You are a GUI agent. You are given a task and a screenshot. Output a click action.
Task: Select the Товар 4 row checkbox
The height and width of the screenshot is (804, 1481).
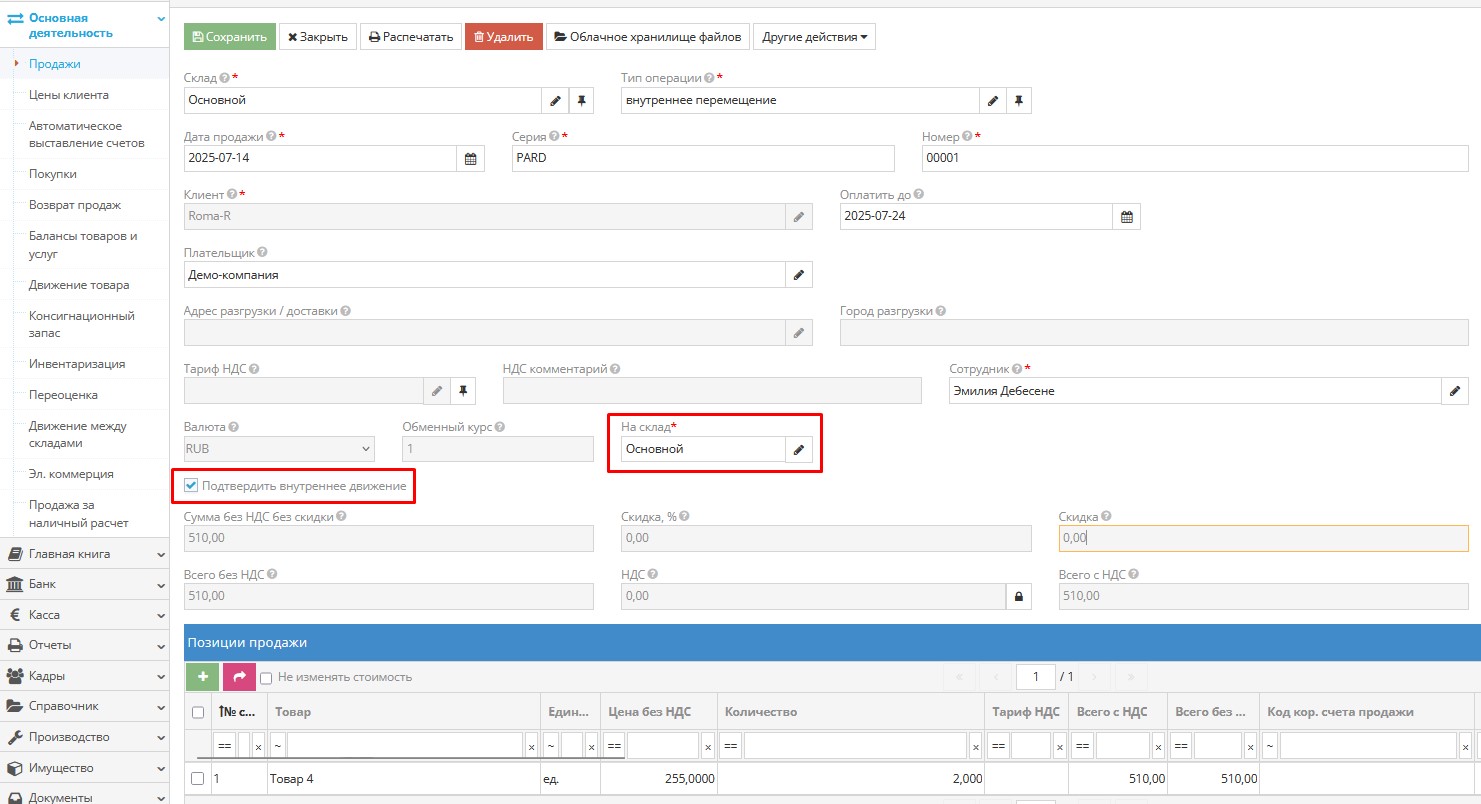(x=198, y=779)
